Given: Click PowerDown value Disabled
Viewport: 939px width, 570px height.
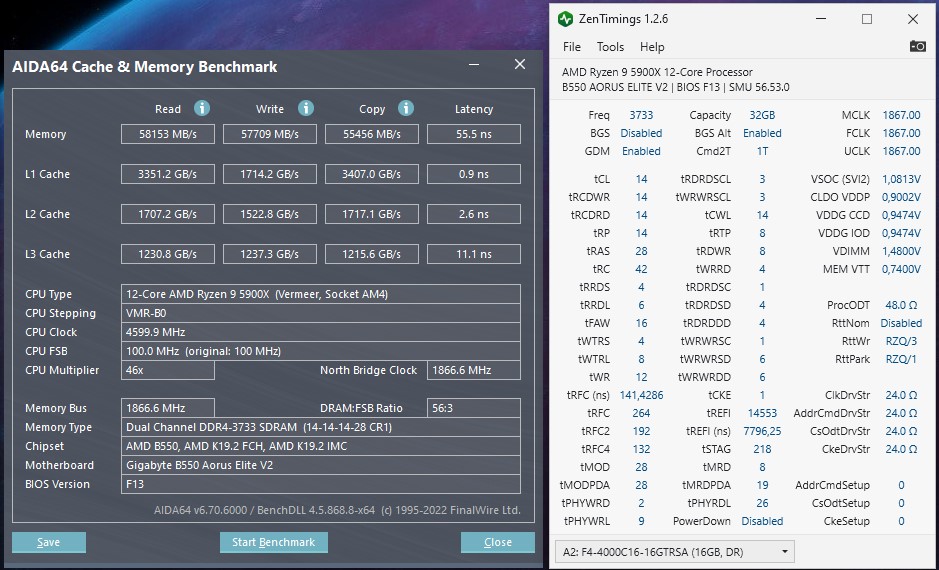Looking at the screenshot, I should pos(762,521).
